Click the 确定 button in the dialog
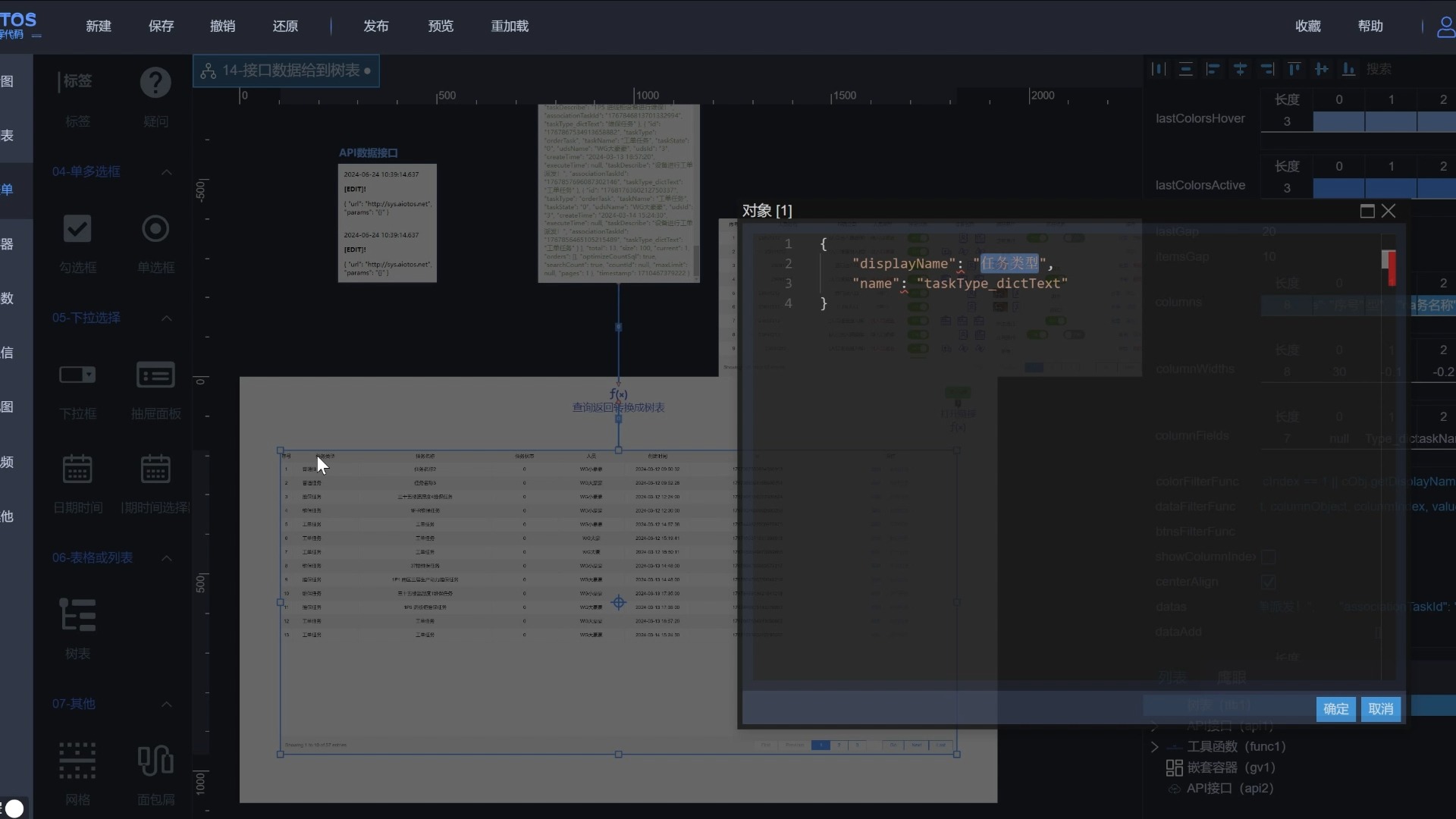The width and height of the screenshot is (1456, 819). point(1335,709)
